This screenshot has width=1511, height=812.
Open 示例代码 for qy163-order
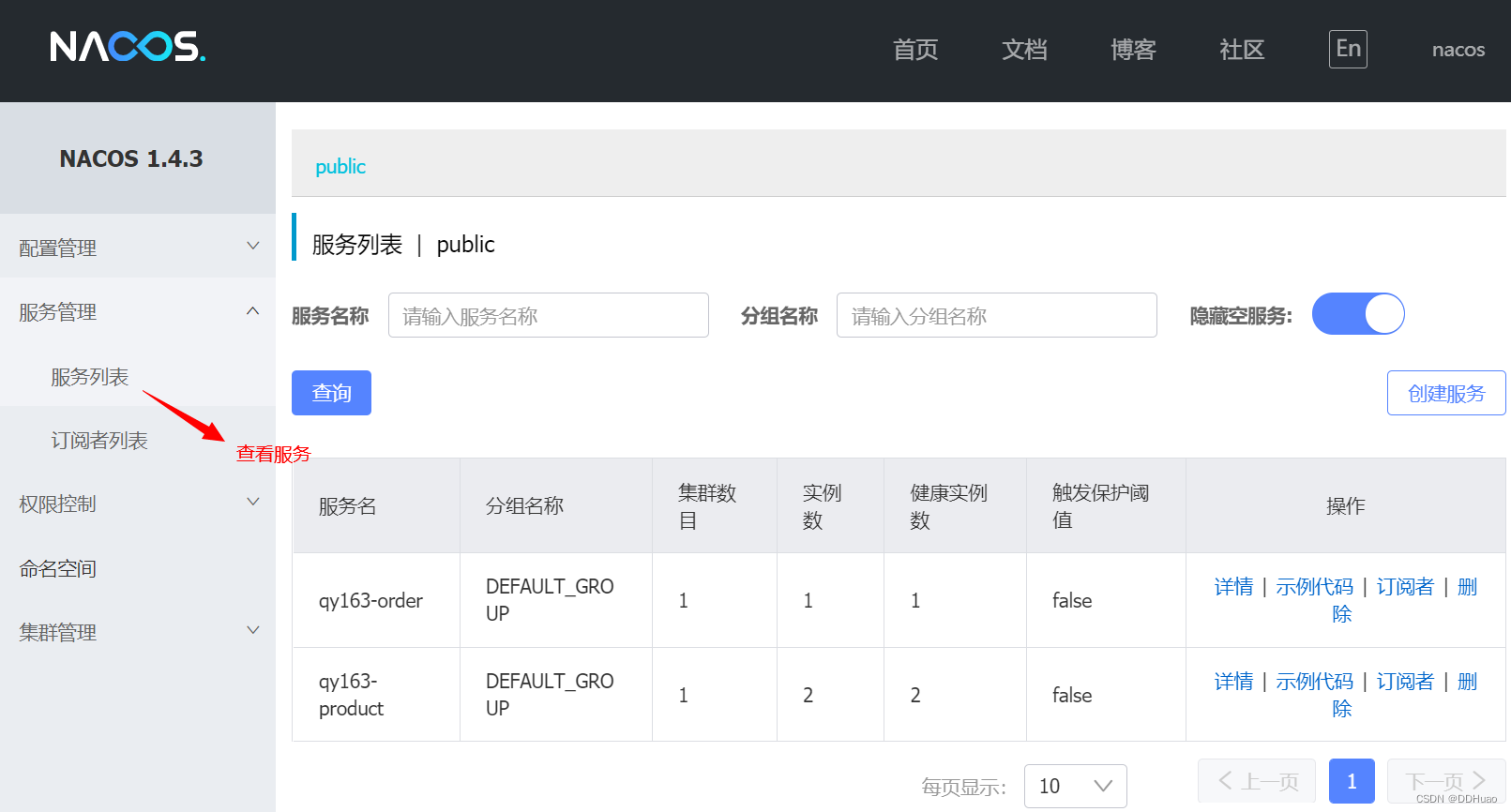(x=1314, y=587)
